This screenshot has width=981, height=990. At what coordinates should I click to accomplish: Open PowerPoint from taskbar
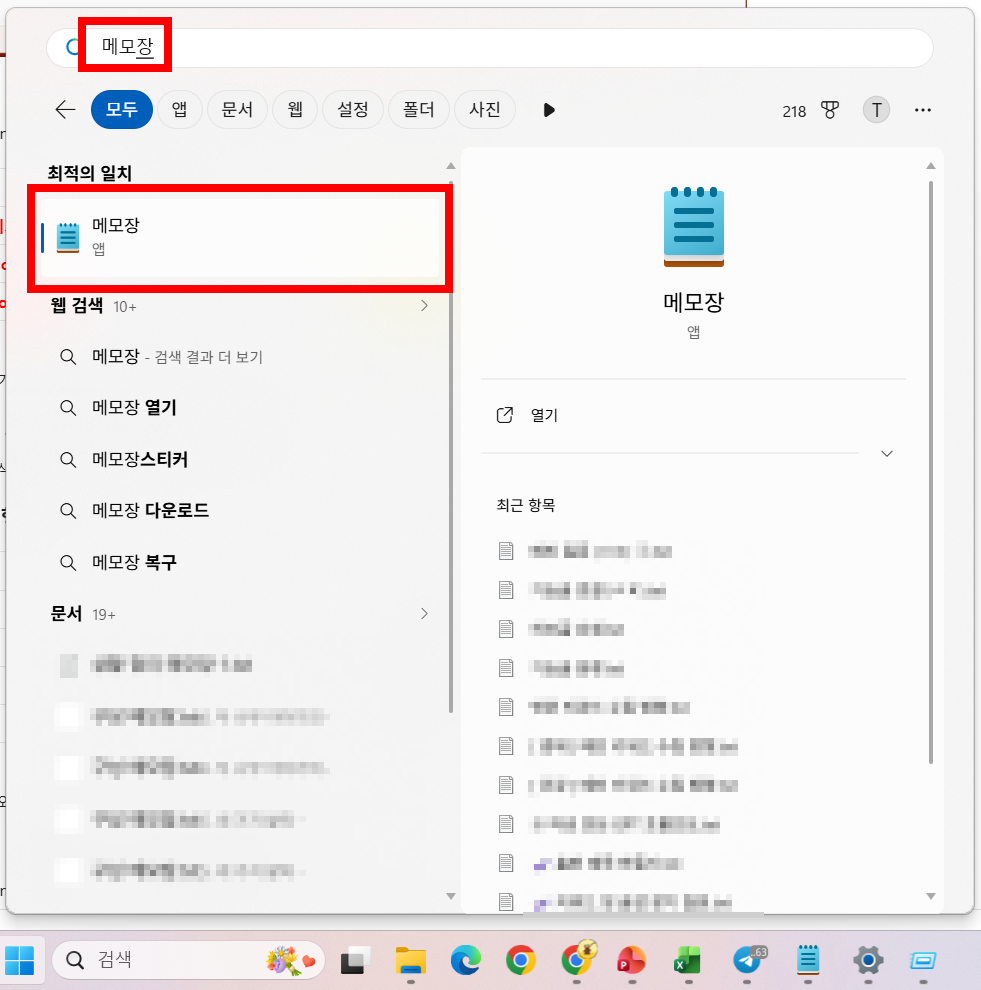(x=631, y=961)
